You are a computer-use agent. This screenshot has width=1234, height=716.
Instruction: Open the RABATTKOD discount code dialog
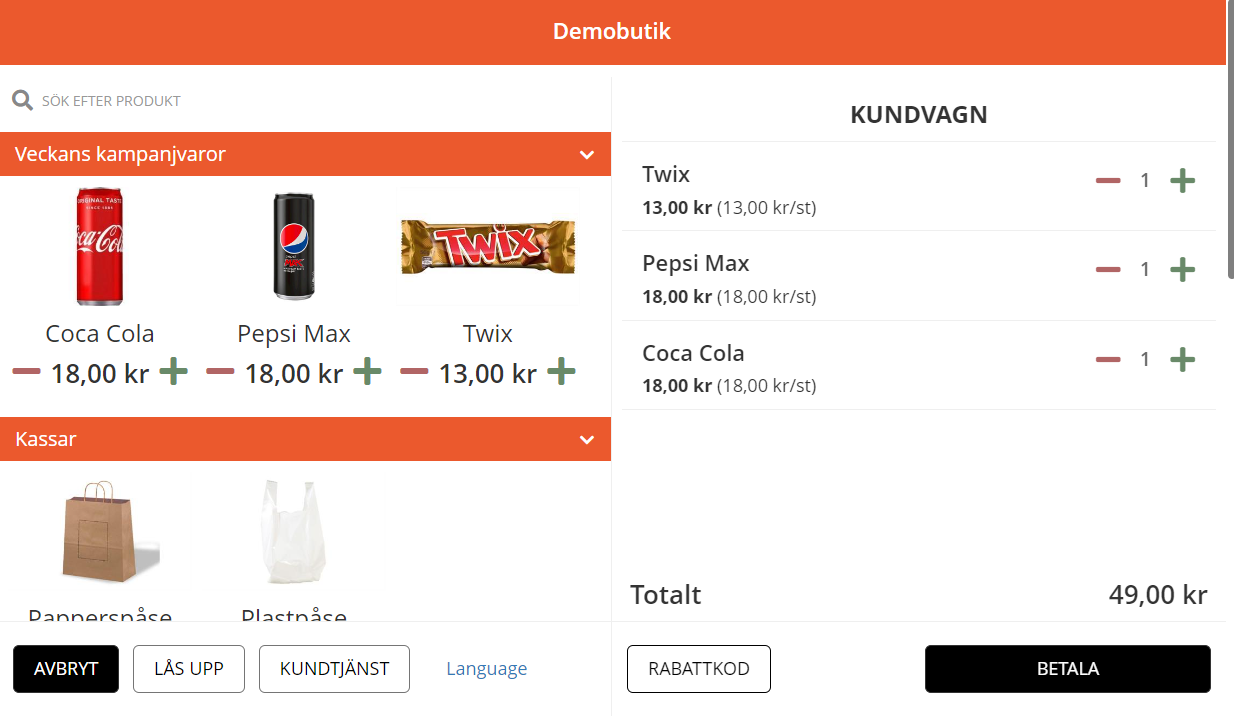(698, 669)
